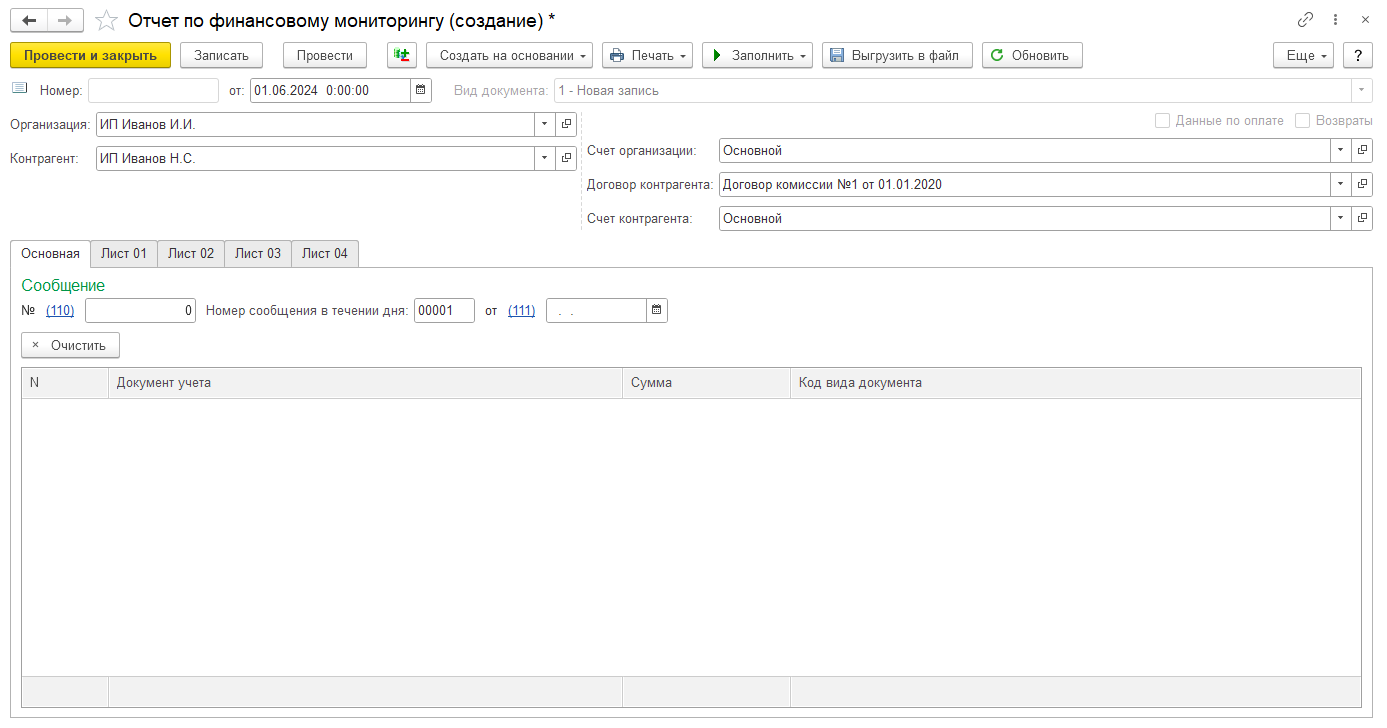Open the three-dots window menu
The height and width of the screenshot is (728, 1387).
tap(1336, 20)
